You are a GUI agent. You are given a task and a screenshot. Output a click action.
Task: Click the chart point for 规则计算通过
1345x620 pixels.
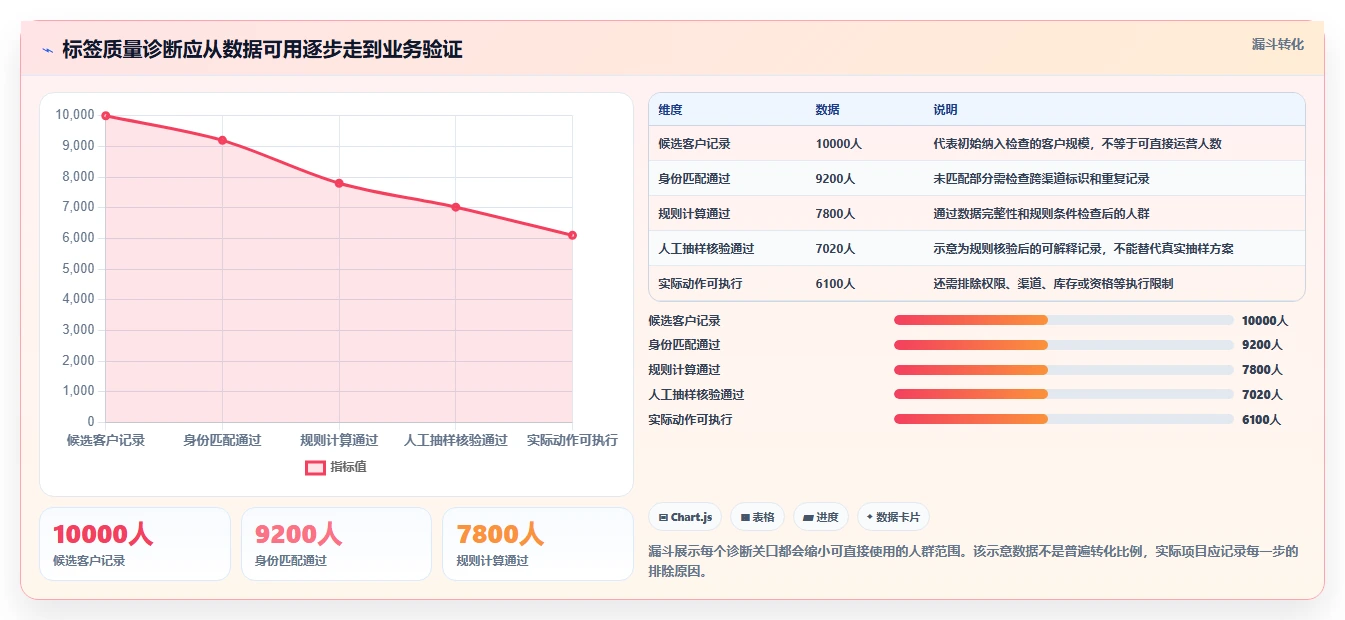tap(339, 183)
